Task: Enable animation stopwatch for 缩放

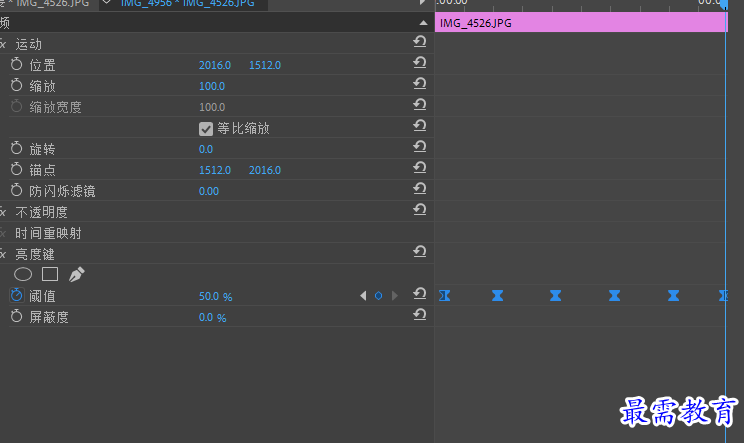Action: click(17, 85)
